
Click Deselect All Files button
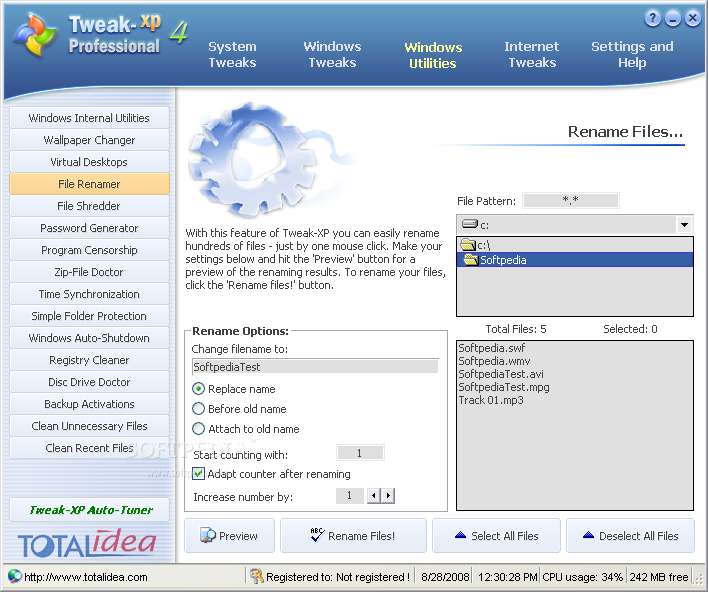pos(630,536)
